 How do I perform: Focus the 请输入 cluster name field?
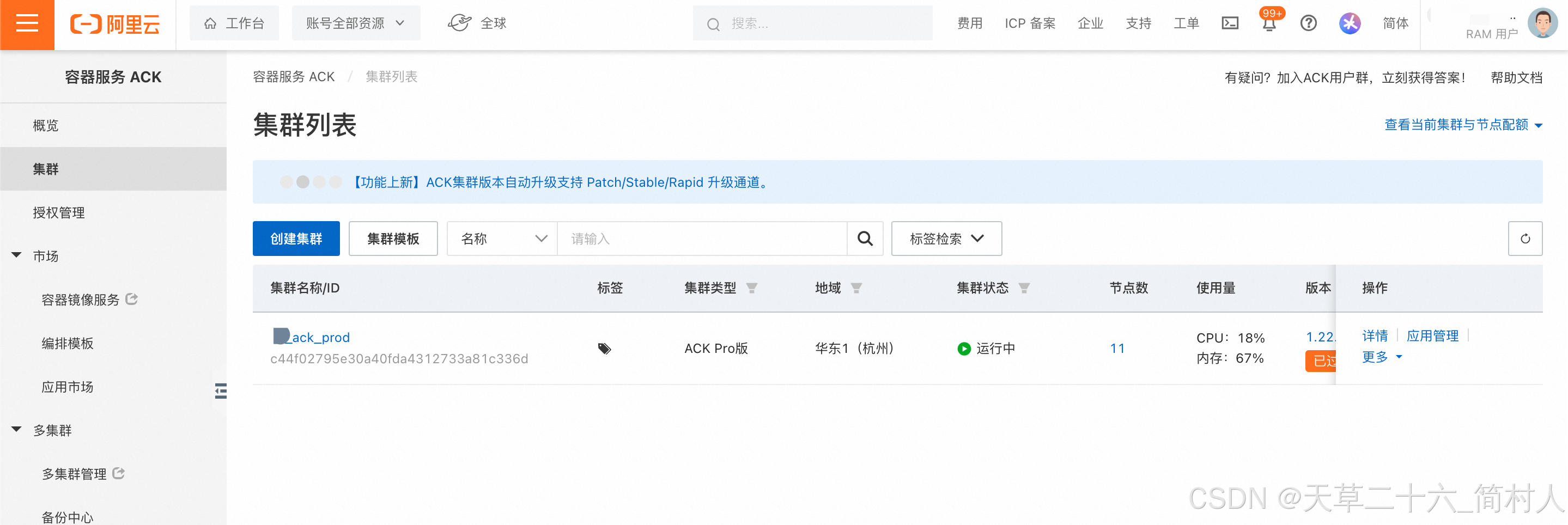(702, 239)
